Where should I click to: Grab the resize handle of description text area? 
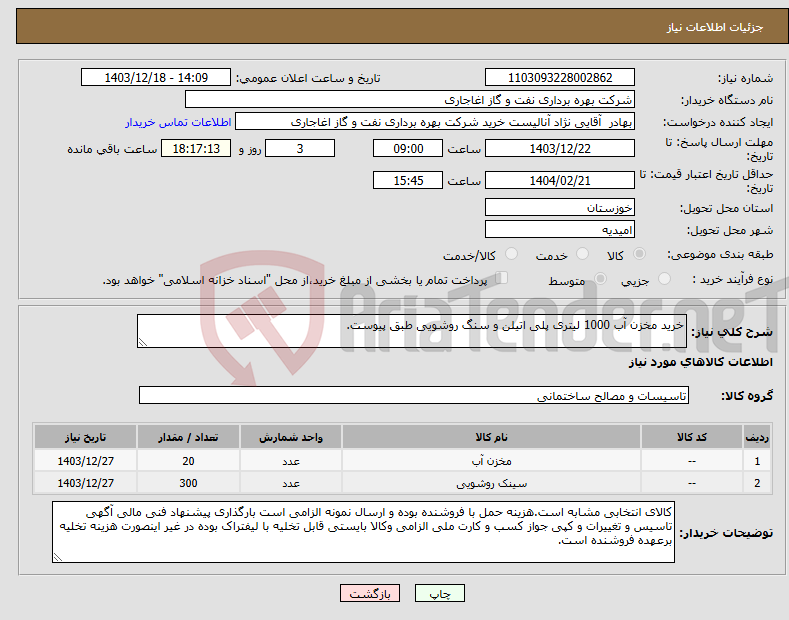(143, 342)
